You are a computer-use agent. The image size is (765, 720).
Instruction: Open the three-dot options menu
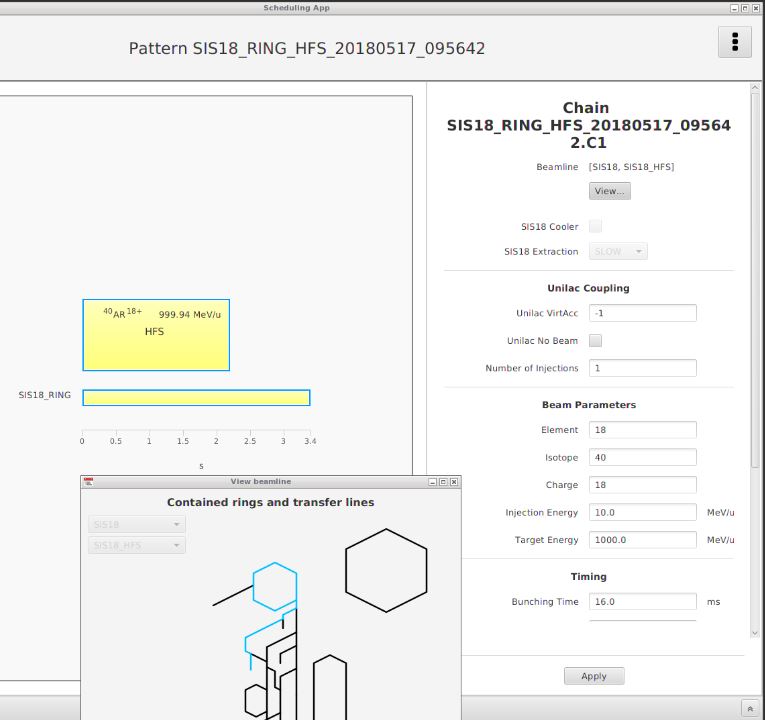pos(735,42)
